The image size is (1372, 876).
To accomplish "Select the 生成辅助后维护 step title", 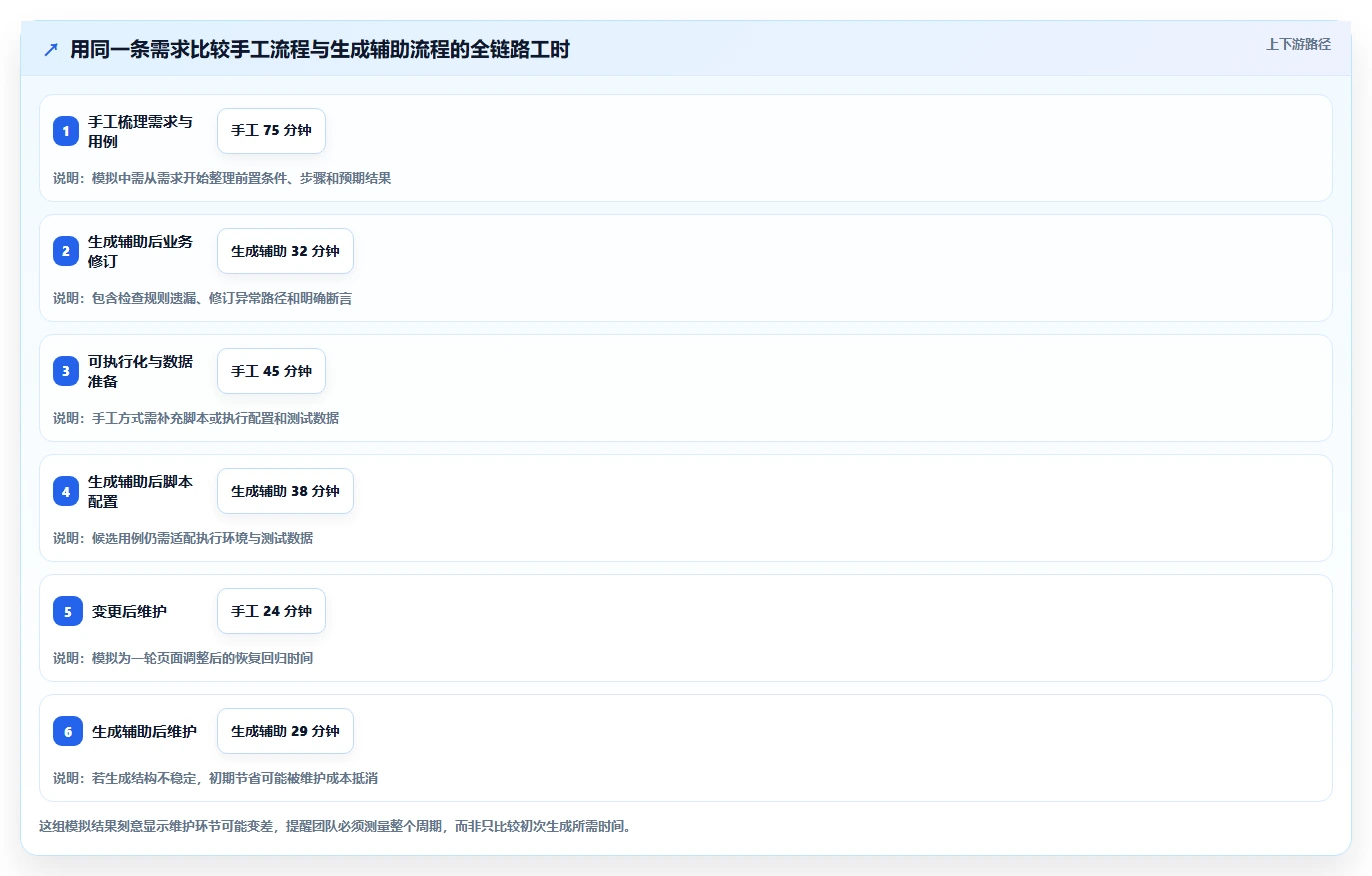I will [x=144, y=731].
